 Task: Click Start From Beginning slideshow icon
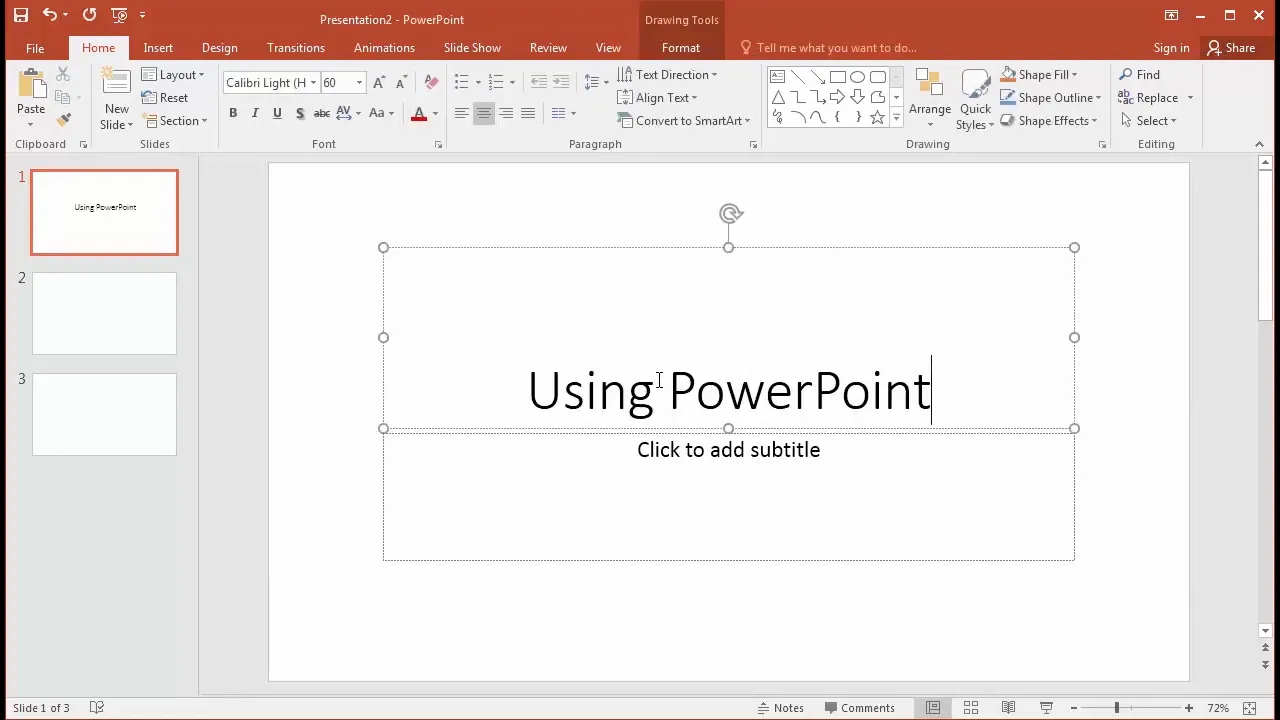click(120, 15)
